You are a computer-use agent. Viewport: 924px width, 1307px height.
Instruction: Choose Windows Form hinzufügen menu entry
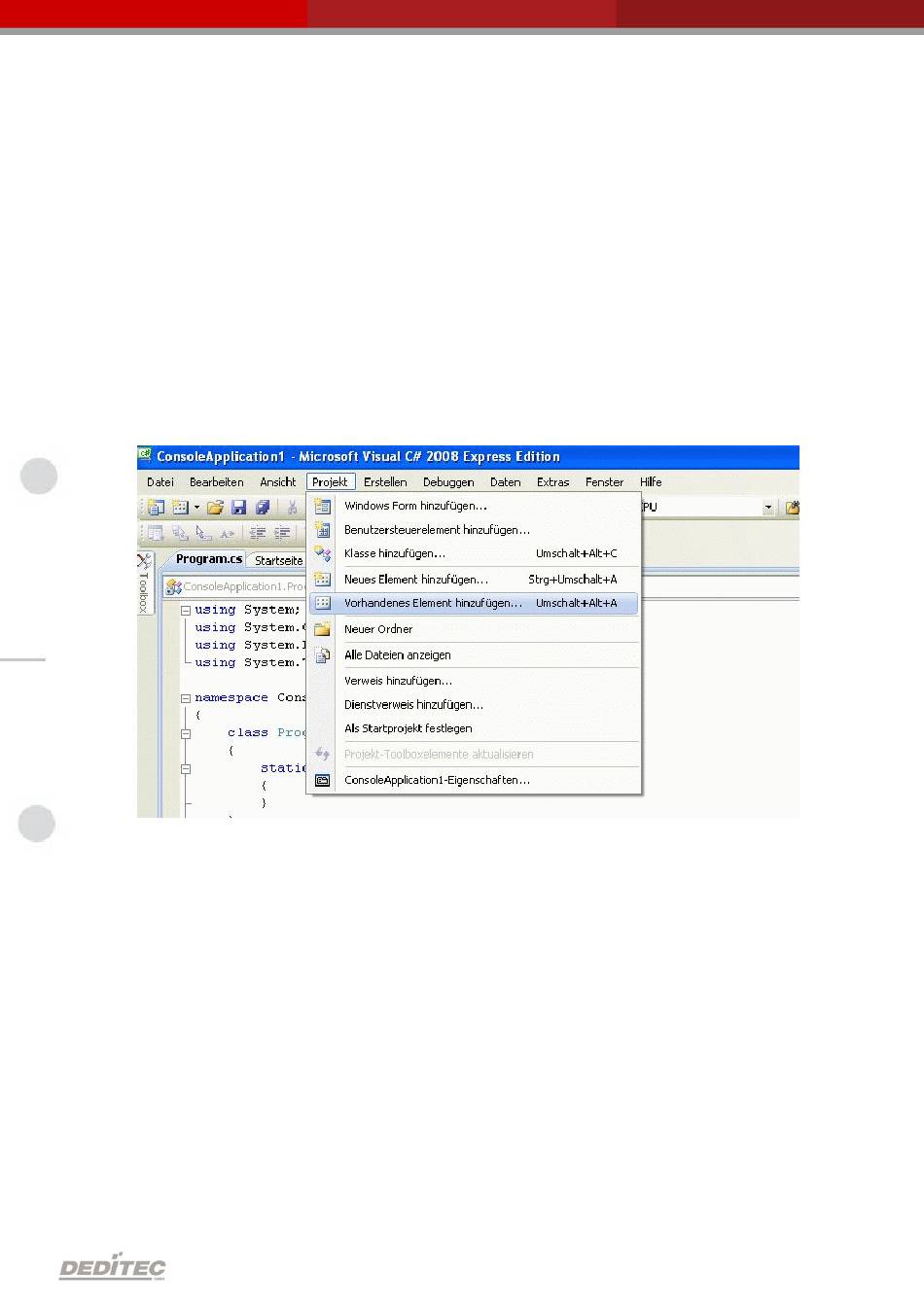[474, 506]
